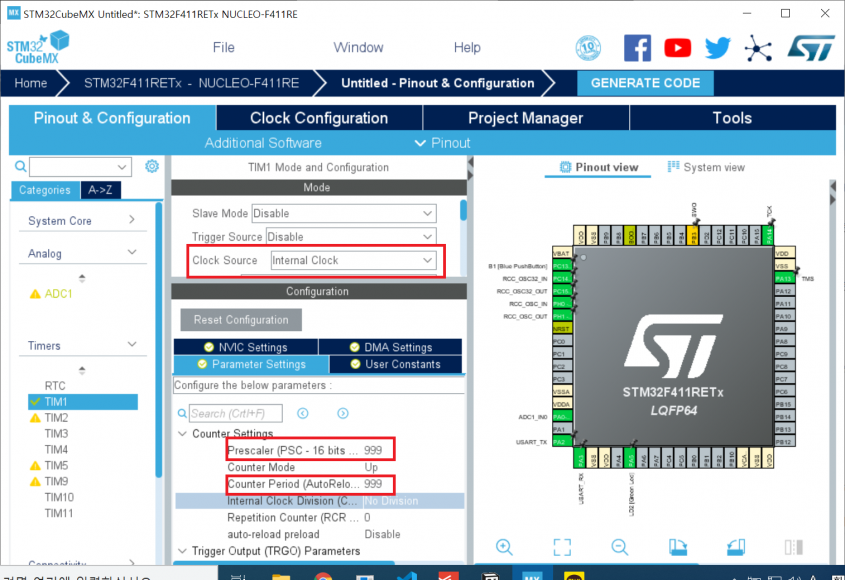Open the category search dropdown box
The height and width of the screenshot is (580, 845).
coord(80,167)
